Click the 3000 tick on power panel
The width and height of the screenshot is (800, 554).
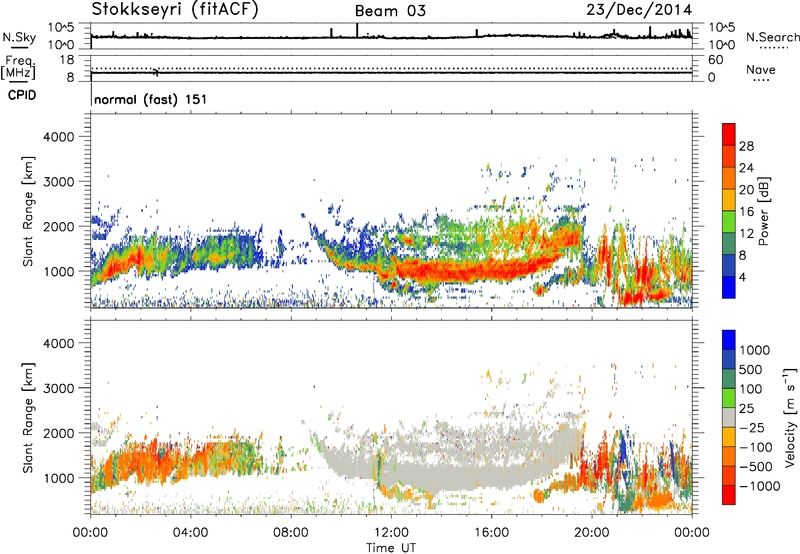pyautogui.click(x=59, y=182)
